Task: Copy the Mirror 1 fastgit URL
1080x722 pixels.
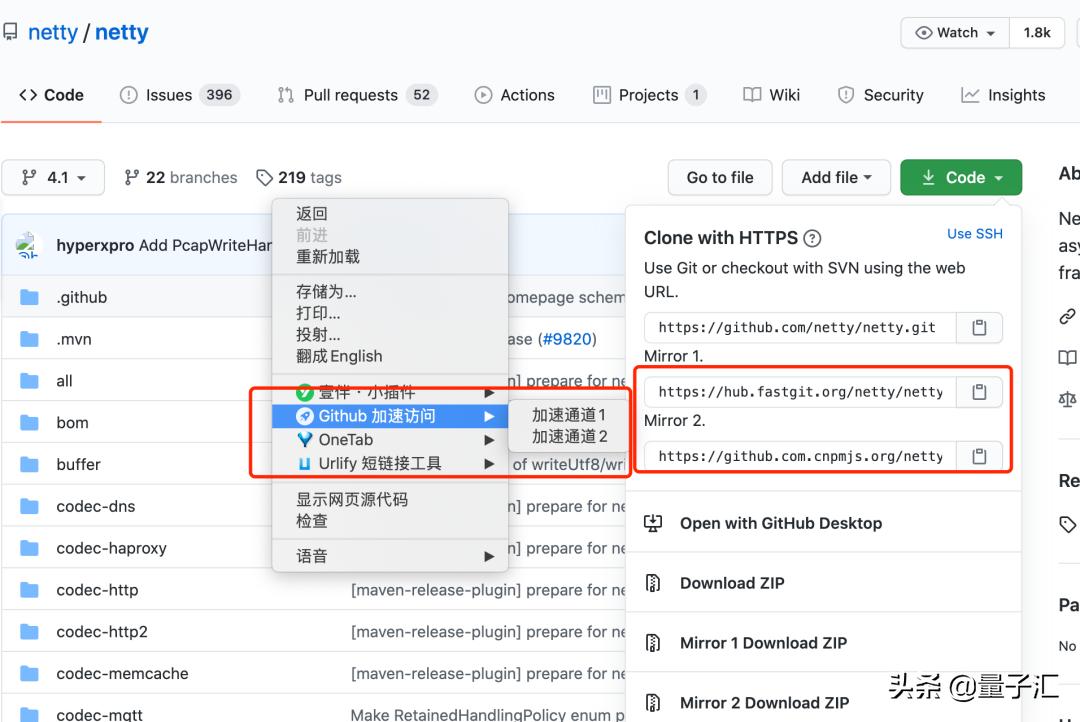Action: [x=978, y=391]
